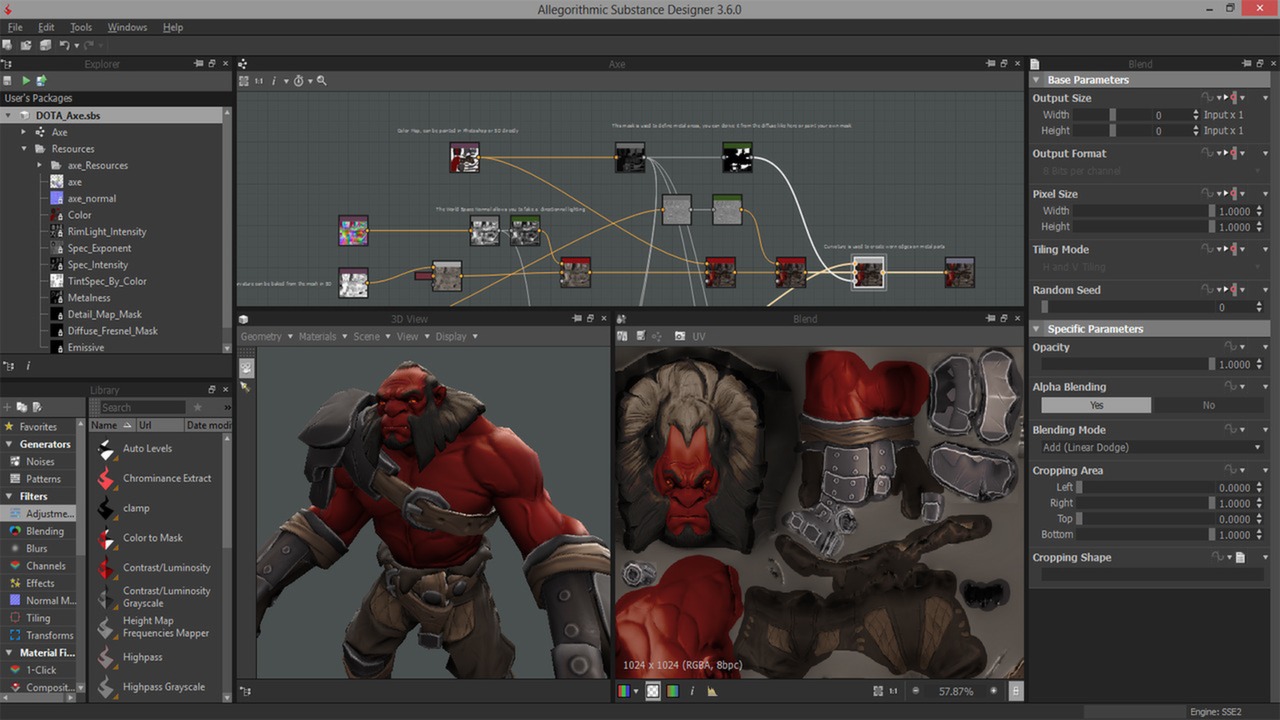This screenshot has width=1280, height=720.
Task: Click the fit icon in 2D view footer
Action: click(x=877, y=691)
